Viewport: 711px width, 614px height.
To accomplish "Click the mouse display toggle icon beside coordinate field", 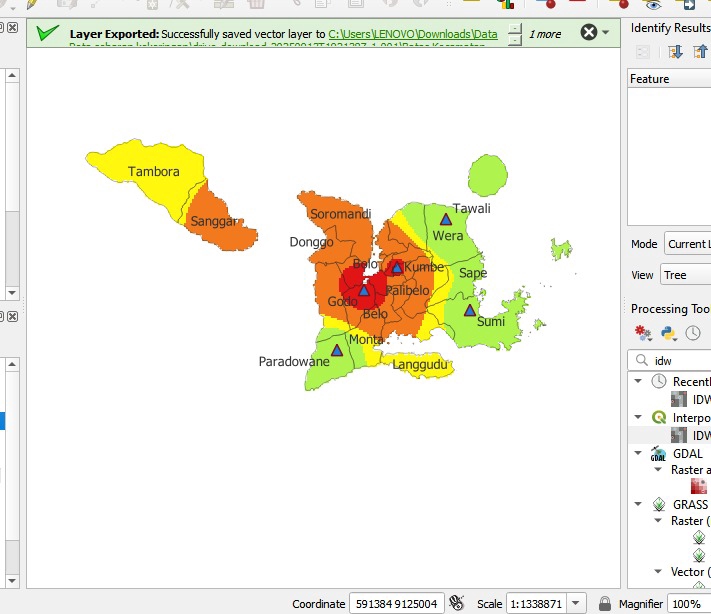I will (x=457, y=603).
